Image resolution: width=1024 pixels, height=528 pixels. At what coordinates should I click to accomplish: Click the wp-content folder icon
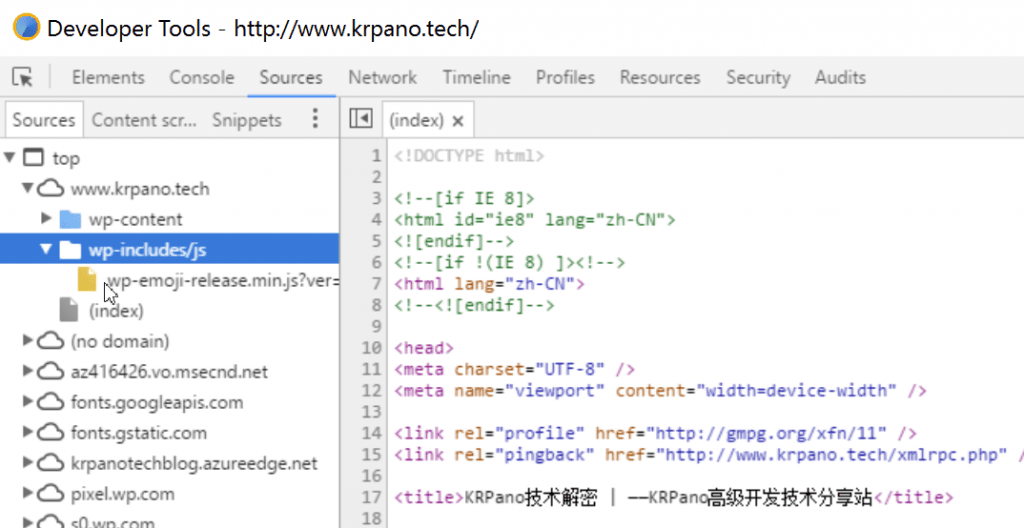[x=69, y=219]
